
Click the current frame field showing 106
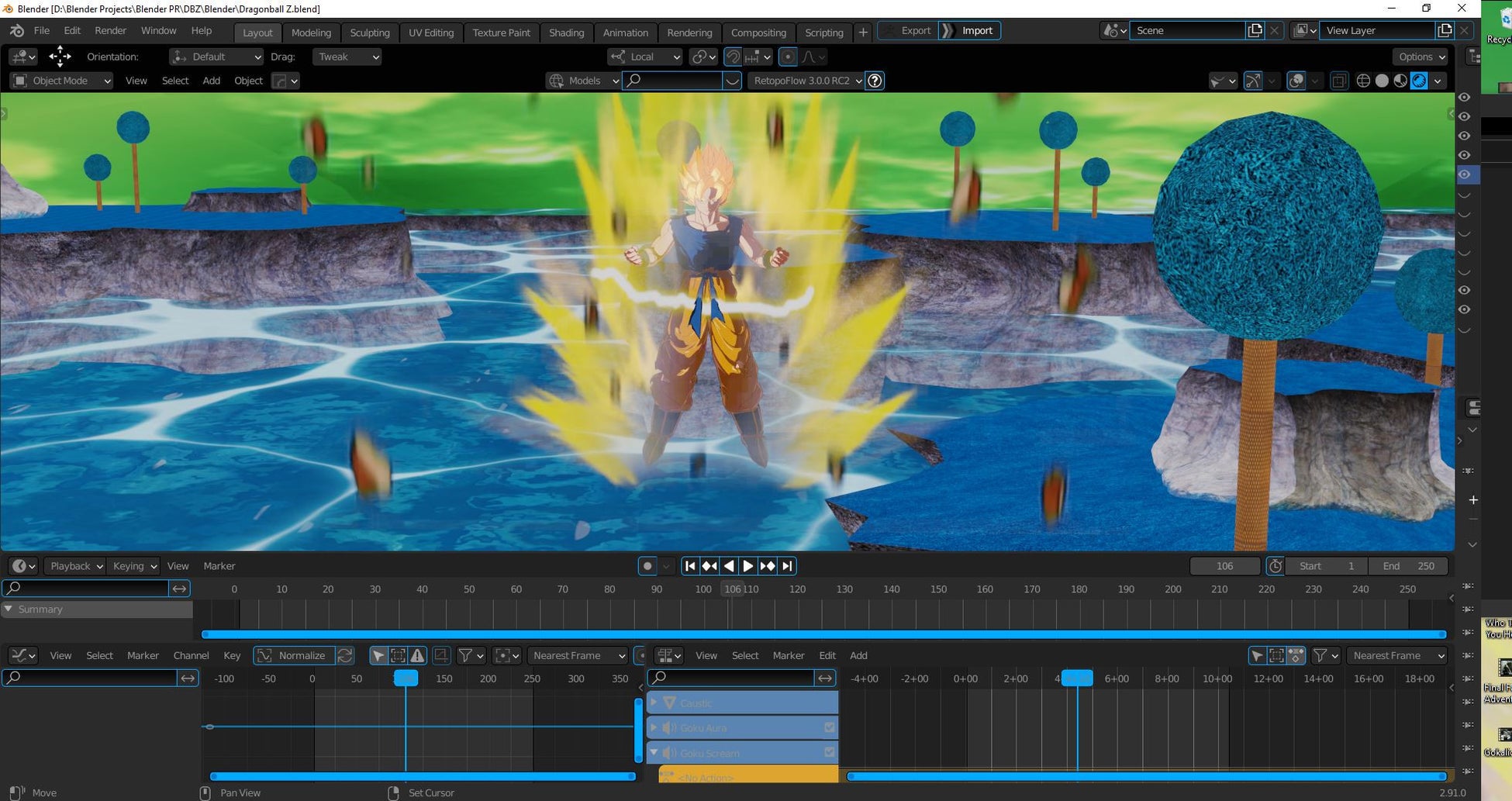coord(1224,566)
